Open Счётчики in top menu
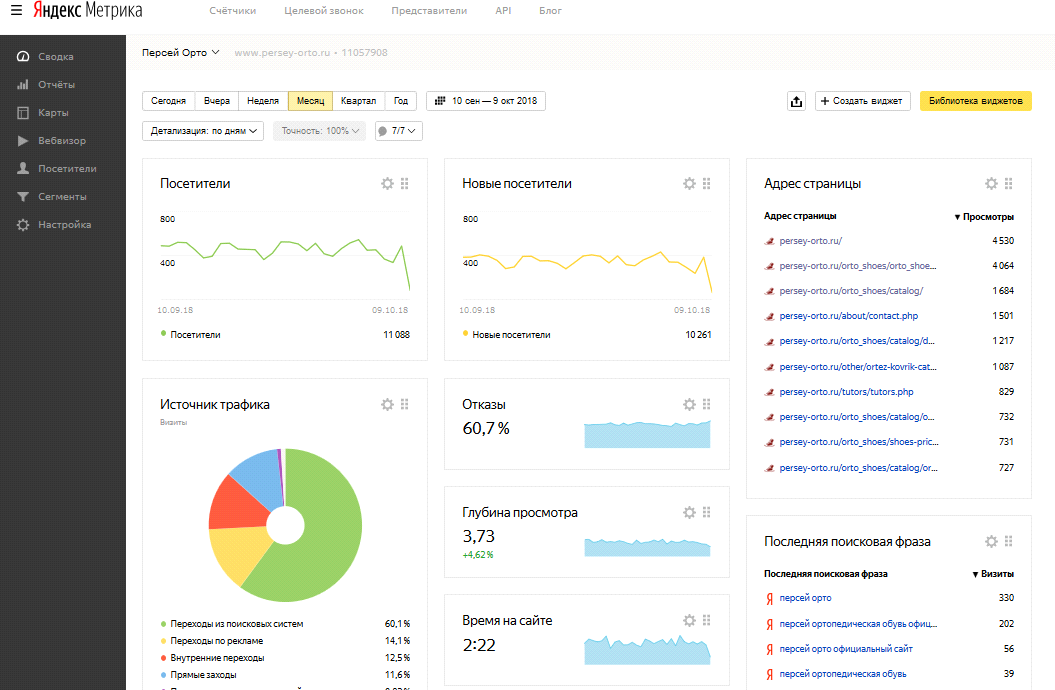This screenshot has width=1055, height=690. pyautogui.click(x=233, y=11)
